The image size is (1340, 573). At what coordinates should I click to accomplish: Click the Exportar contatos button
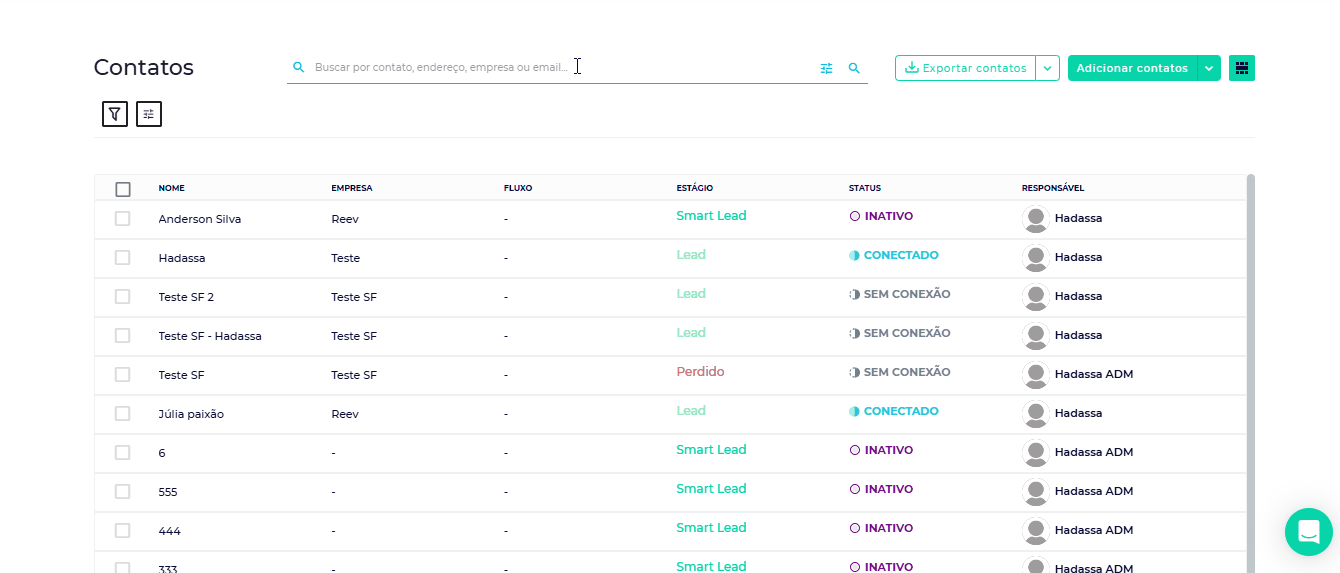(965, 68)
